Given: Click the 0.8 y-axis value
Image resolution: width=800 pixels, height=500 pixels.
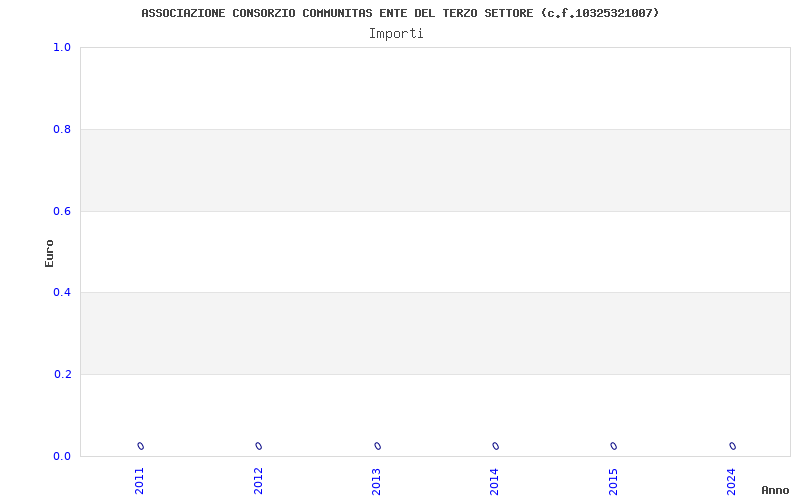Looking at the screenshot, I should [x=62, y=130].
